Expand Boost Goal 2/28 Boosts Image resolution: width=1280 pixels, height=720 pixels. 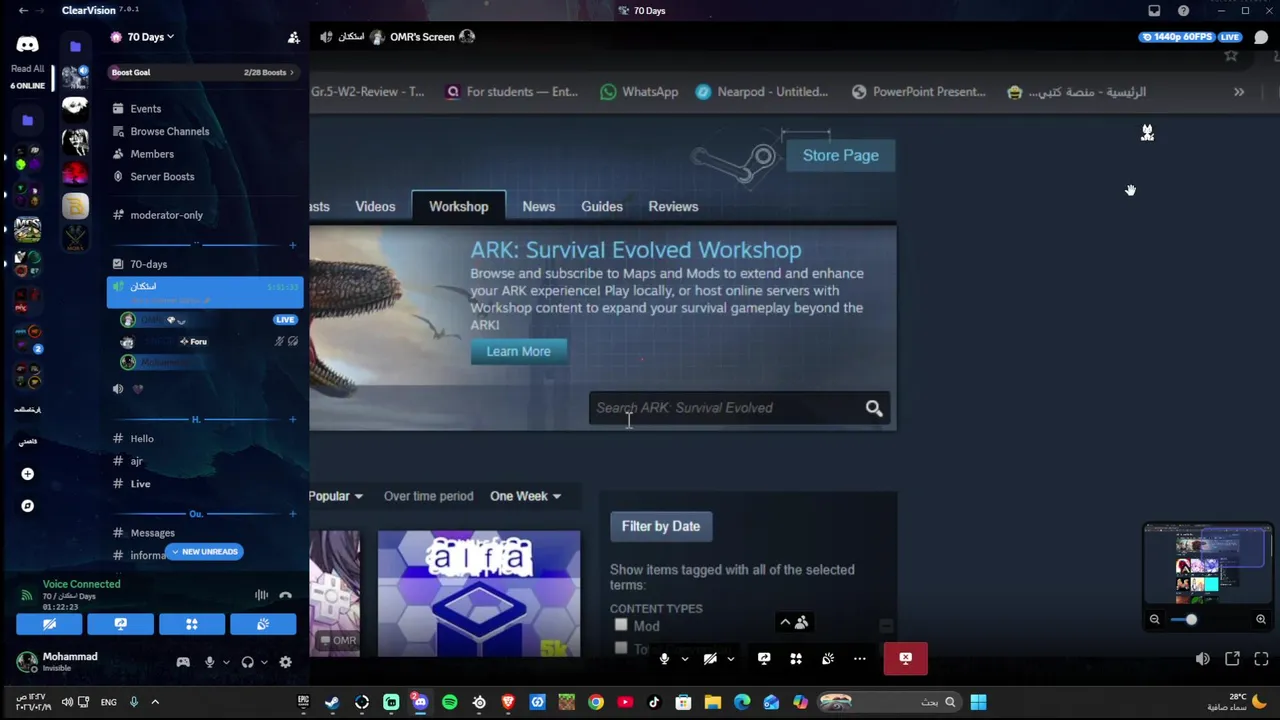pyautogui.click(x=203, y=72)
